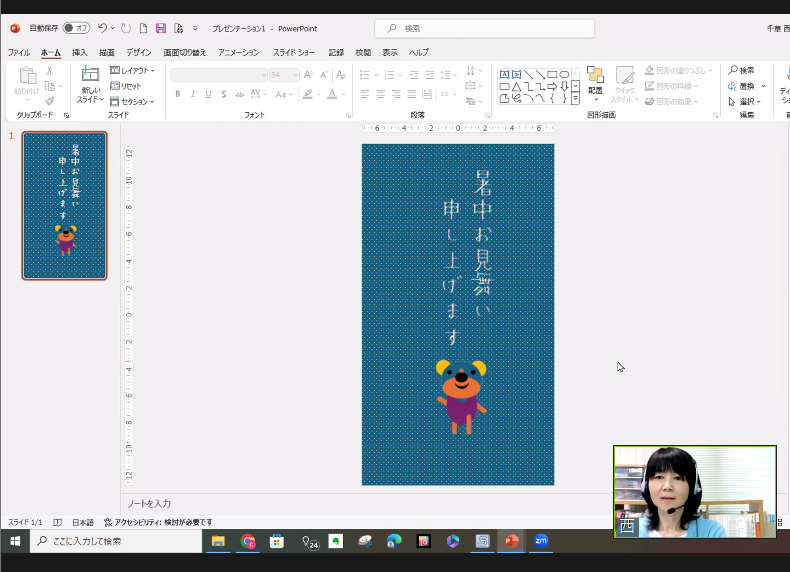This screenshot has height=572, width=790.
Task: Click the アクセシビリティ status bar message
Action: (158, 522)
